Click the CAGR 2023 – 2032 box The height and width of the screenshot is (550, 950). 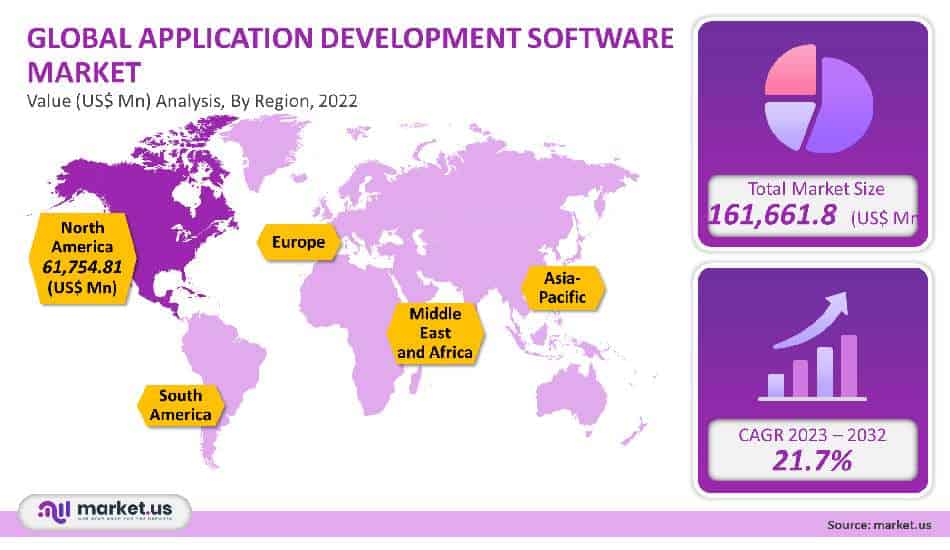pyautogui.click(x=810, y=450)
